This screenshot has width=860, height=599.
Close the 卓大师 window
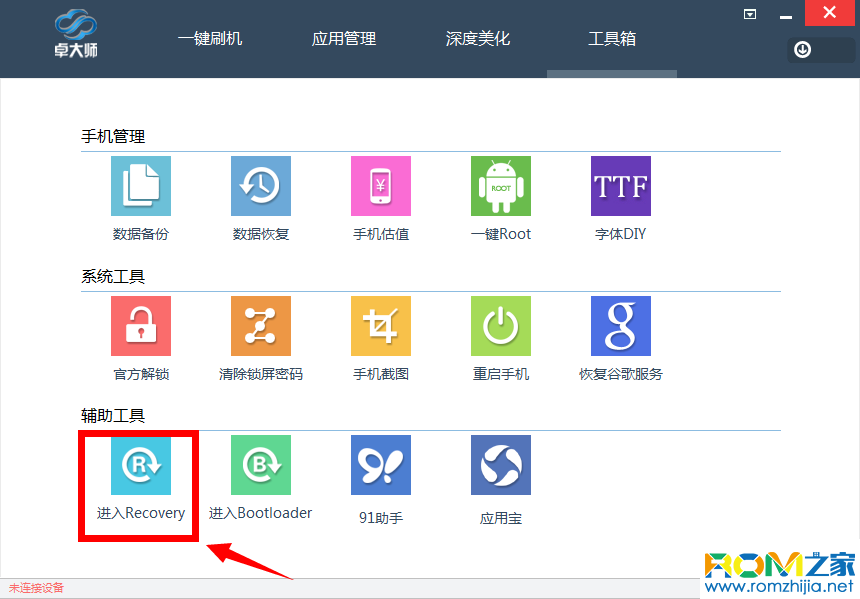830,13
